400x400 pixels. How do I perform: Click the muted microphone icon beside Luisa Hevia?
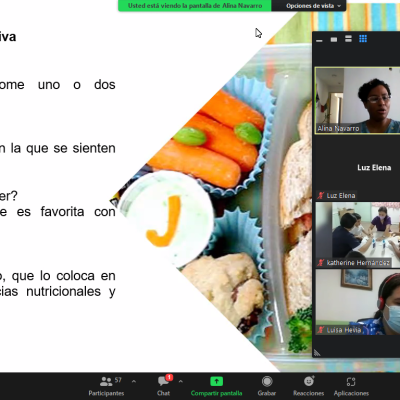(321, 330)
